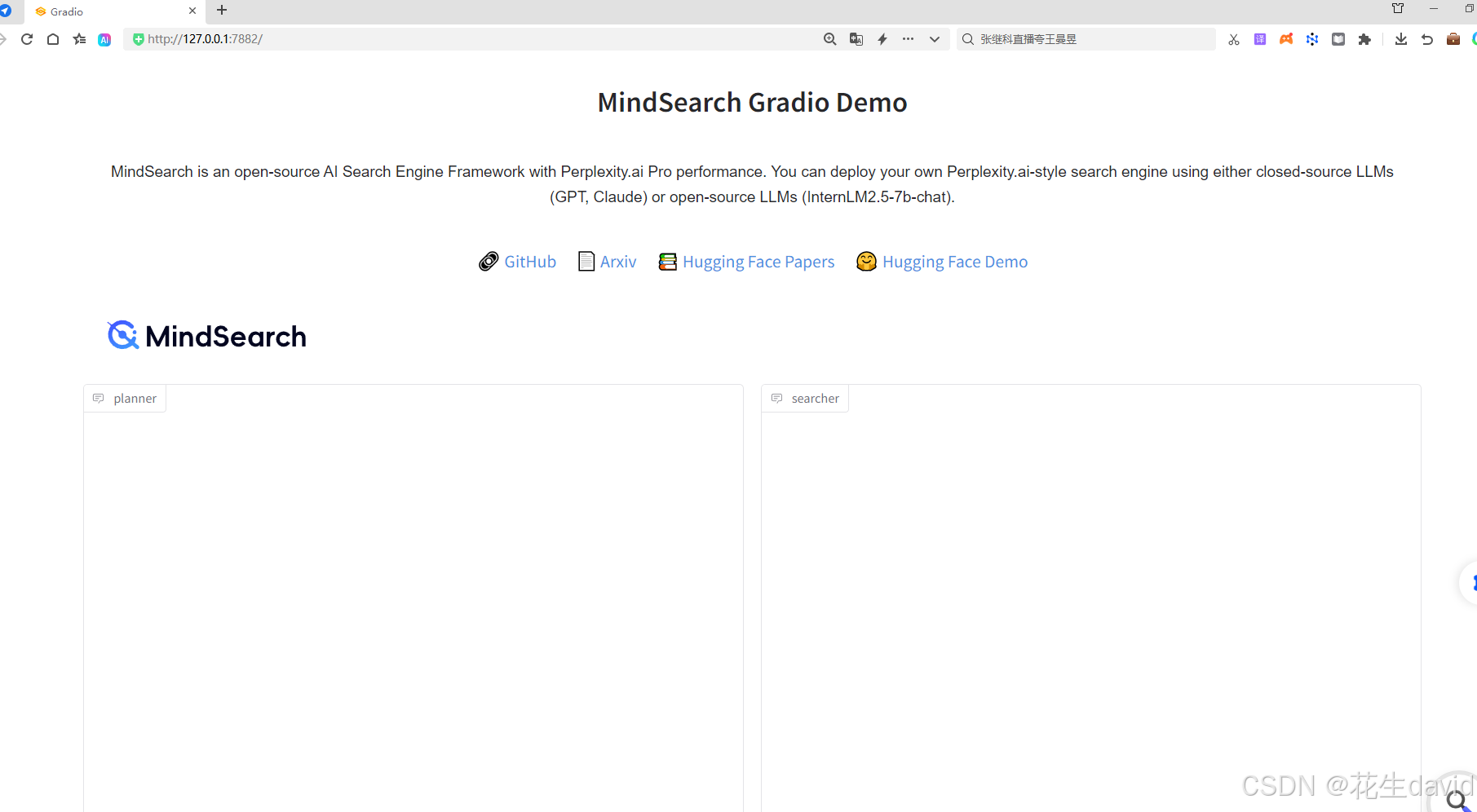The image size is (1477, 812).
Task: Click the search magnifier icon in the search box
Action: pyautogui.click(x=968, y=39)
